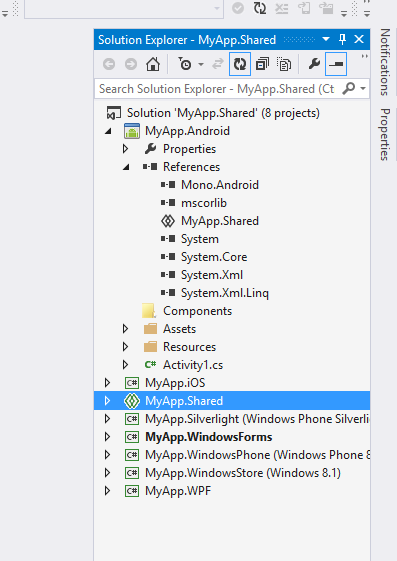The width and height of the screenshot is (397, 561).
Task: Open the search options dropdown arrow
Action: pyautogui.click(x=363, y=88)
